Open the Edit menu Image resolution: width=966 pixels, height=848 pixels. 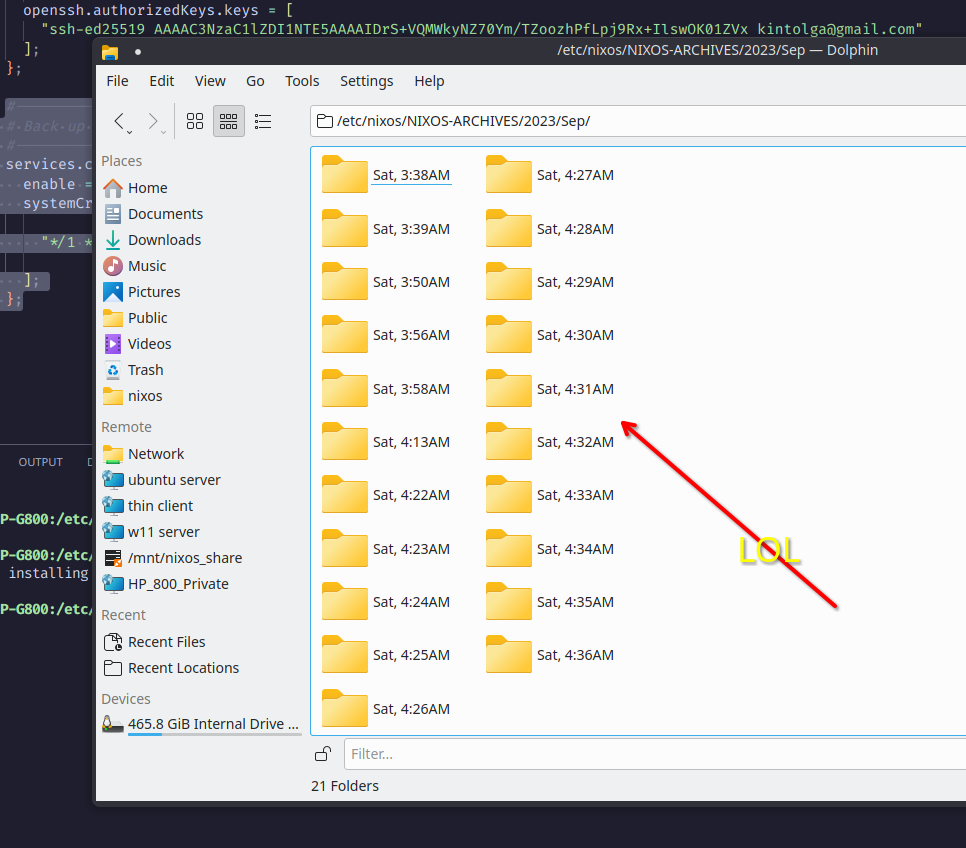click(x=161, y=81)
